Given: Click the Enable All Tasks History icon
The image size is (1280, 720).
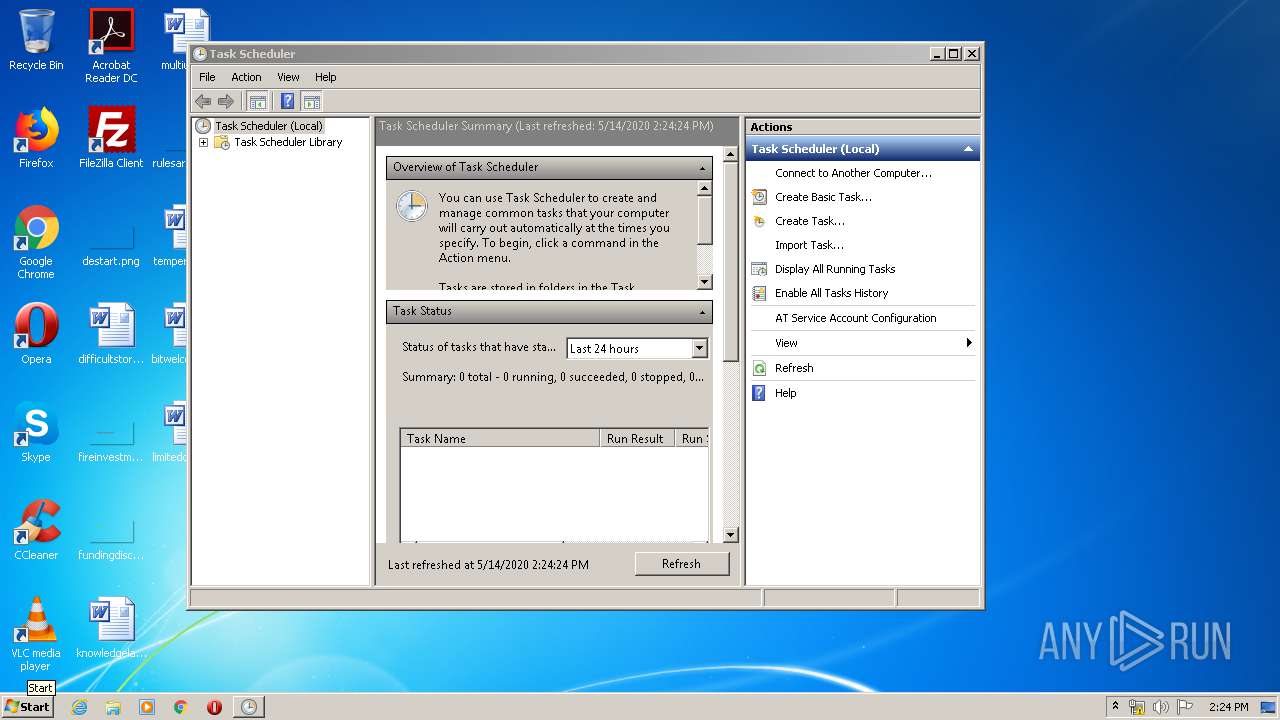Looking at the screenshot, I should point(760,293).
